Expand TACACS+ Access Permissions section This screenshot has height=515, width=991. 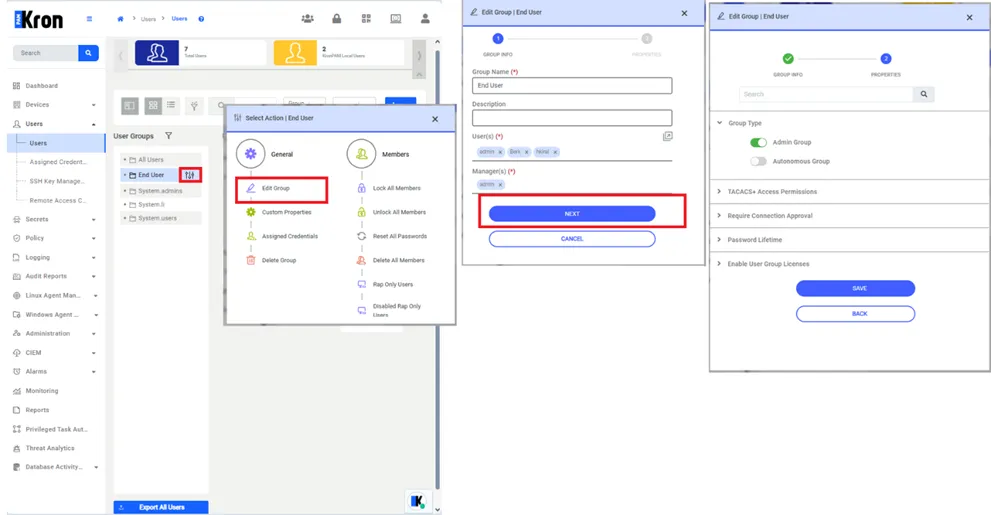pyautogui.click(x=719, y=191)
